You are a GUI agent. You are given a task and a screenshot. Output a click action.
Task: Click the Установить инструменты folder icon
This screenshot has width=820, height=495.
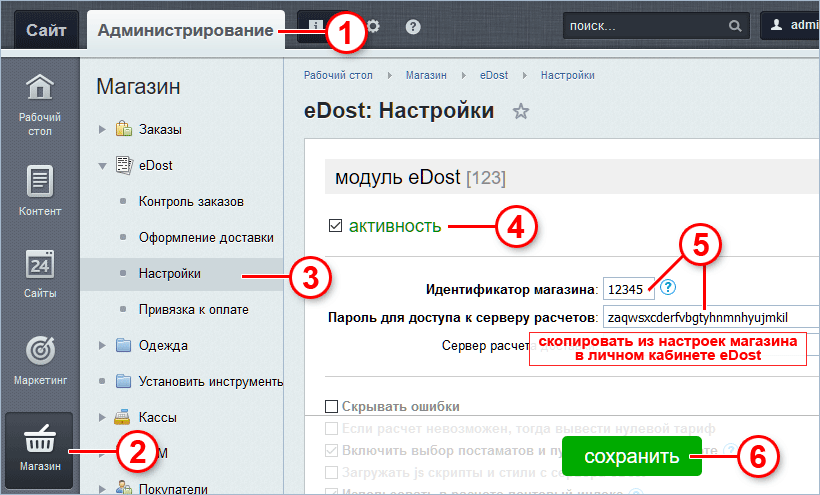tap(123, 381)
